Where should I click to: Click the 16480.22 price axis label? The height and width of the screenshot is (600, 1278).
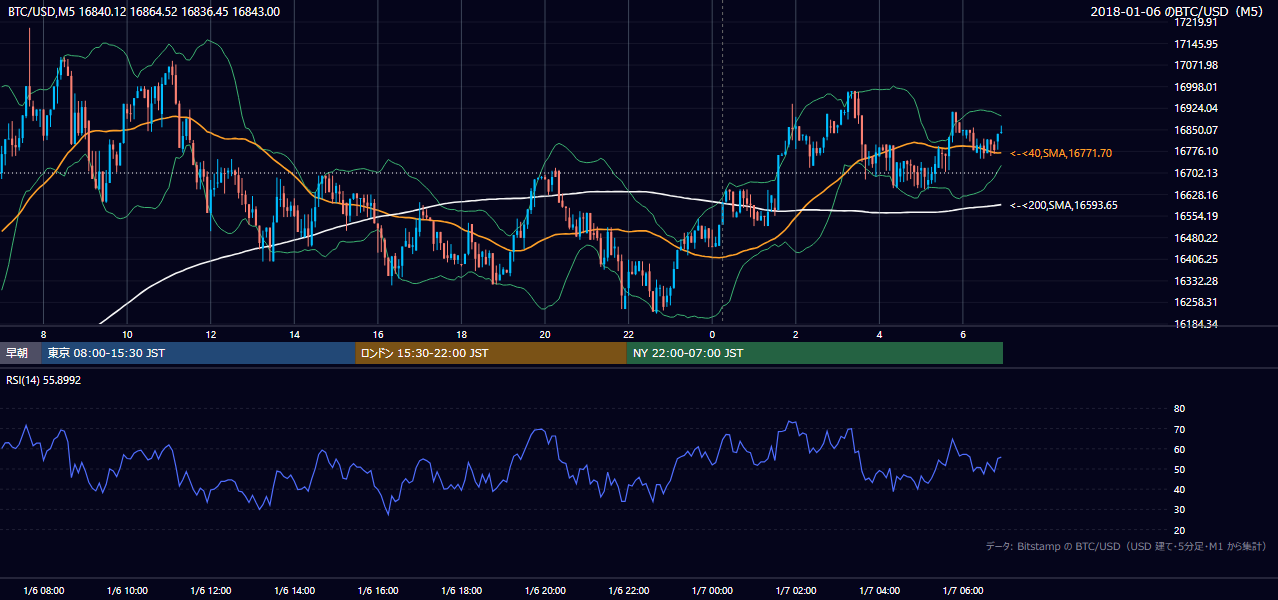tap(1195, 238)
